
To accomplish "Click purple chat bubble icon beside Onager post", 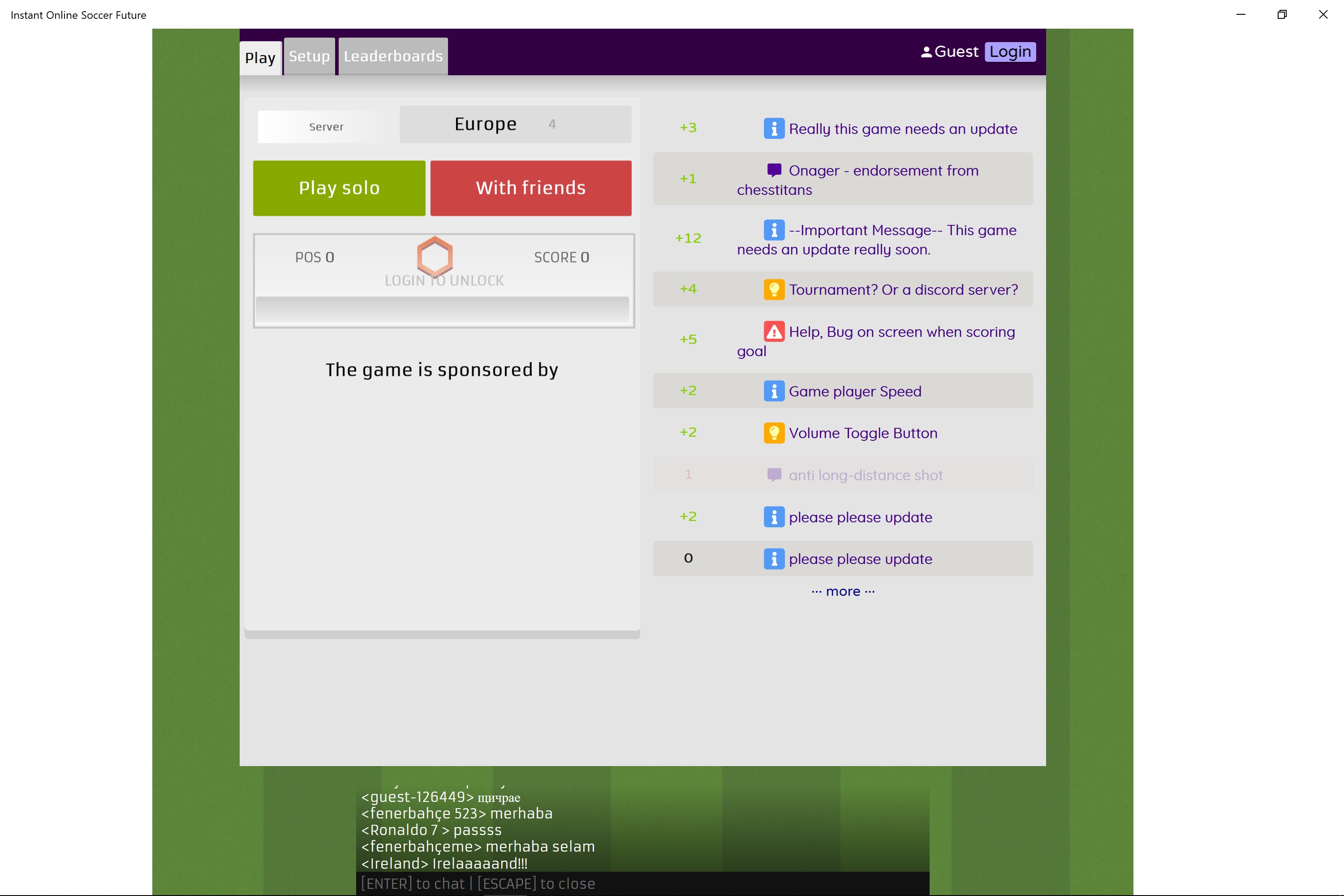I will click(x=774, y=170).
